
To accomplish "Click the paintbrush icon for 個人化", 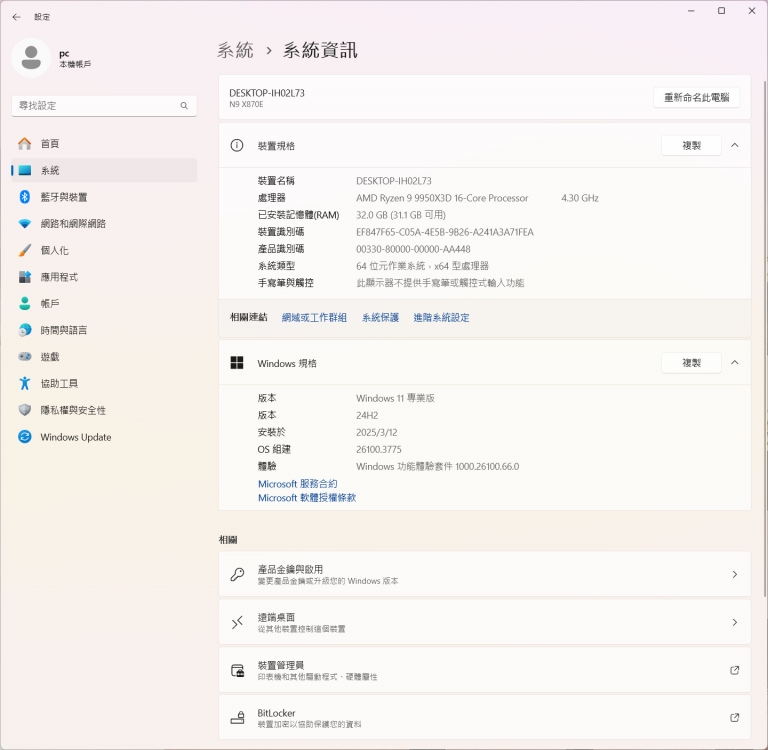I will [x=24, y=250].
